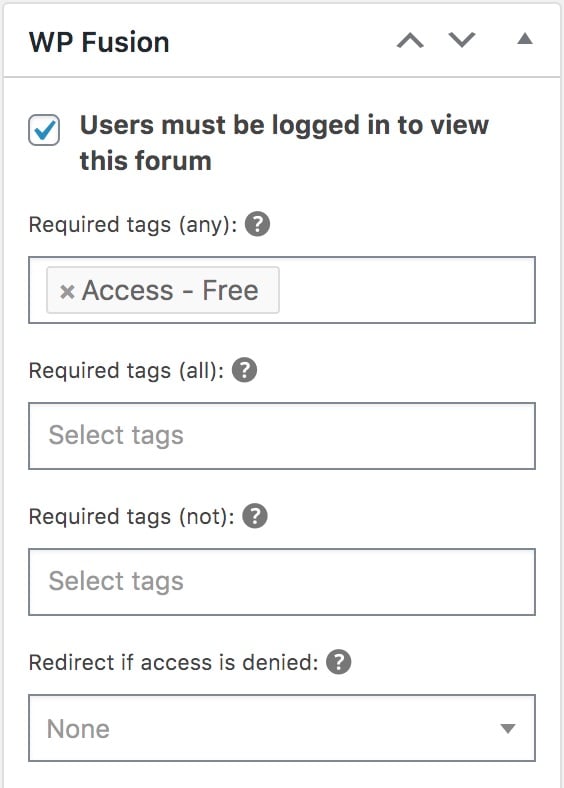Collapse the WP Fusion panel with the triangle toggle
This screenshot has height=788, width=564.
(525, 39)
